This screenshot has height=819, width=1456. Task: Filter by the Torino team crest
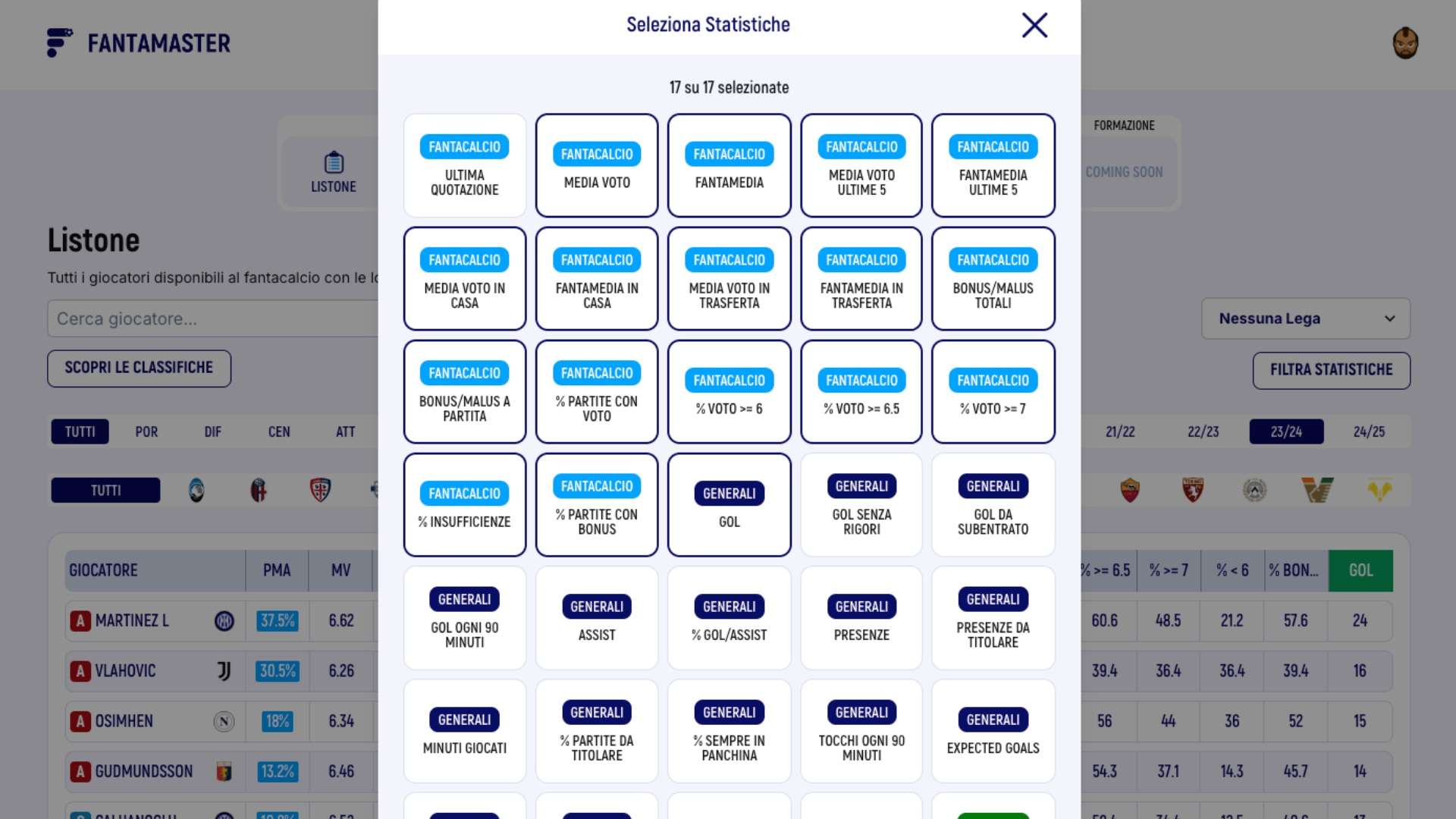pyautogui.click(x=1193, y=491)
